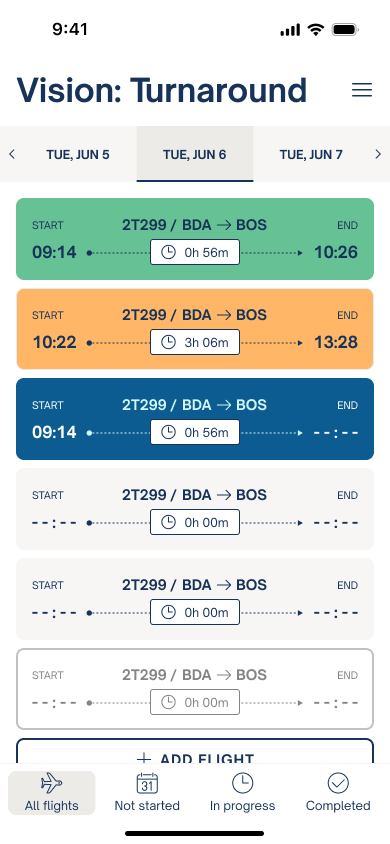Image resolution: width=390 pixels, height=844 pixels.
Task: Open the blue in-progress flight card
Action: pos(195,419)
